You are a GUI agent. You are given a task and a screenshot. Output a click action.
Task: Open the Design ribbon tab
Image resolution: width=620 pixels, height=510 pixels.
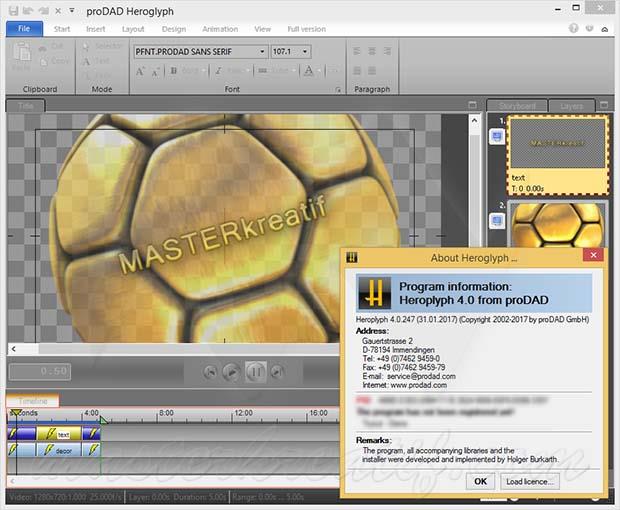[x=174, y=29]
